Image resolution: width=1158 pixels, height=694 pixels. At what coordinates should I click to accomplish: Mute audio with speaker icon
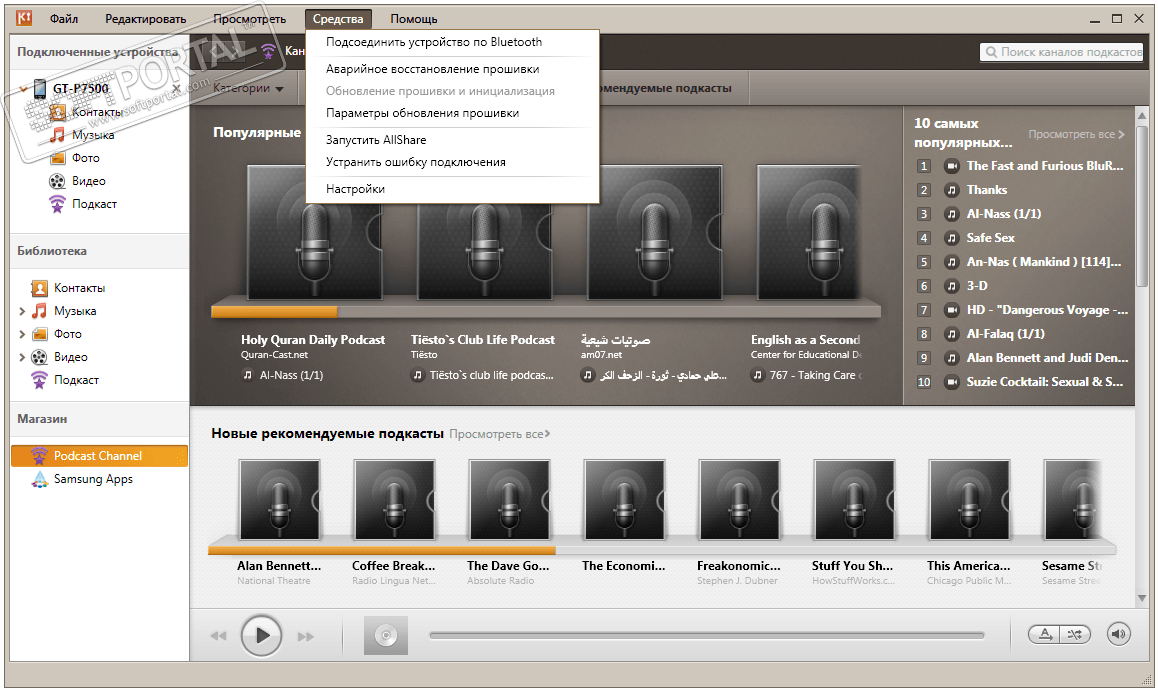coord(1119,634)
